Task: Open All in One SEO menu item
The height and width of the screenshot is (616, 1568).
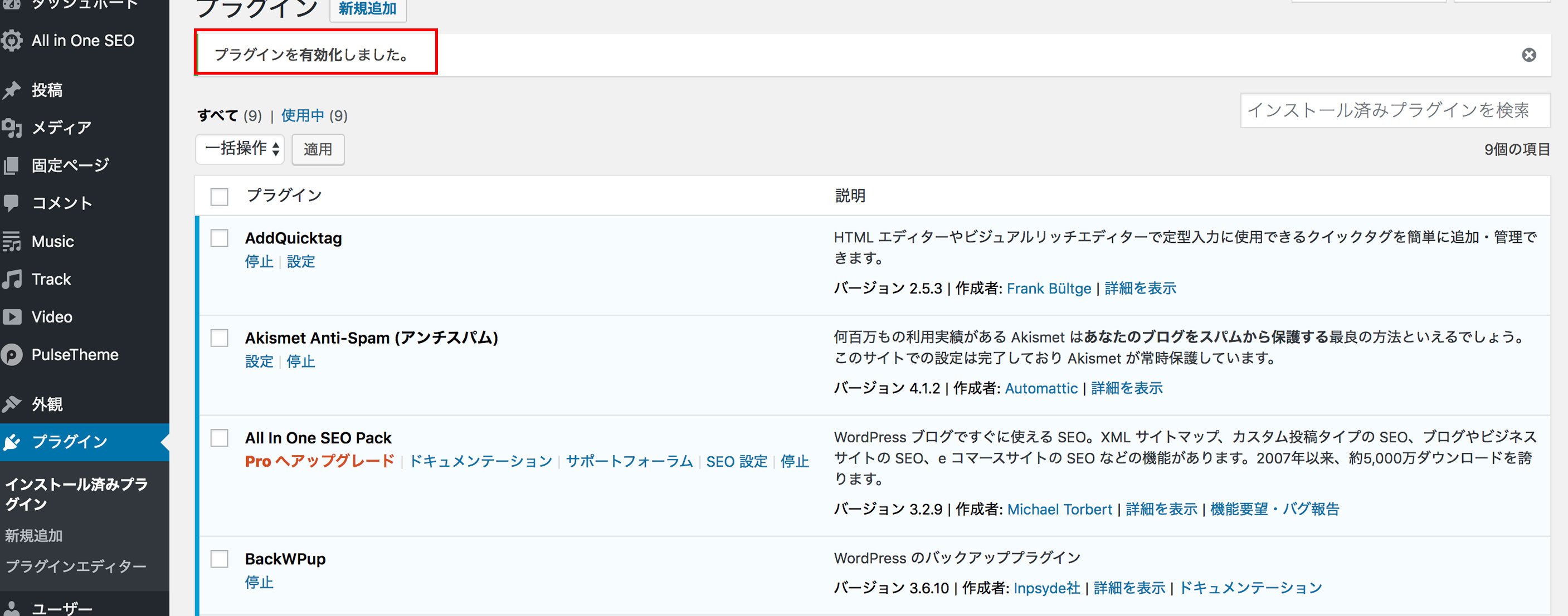Action: pos(83,41)
